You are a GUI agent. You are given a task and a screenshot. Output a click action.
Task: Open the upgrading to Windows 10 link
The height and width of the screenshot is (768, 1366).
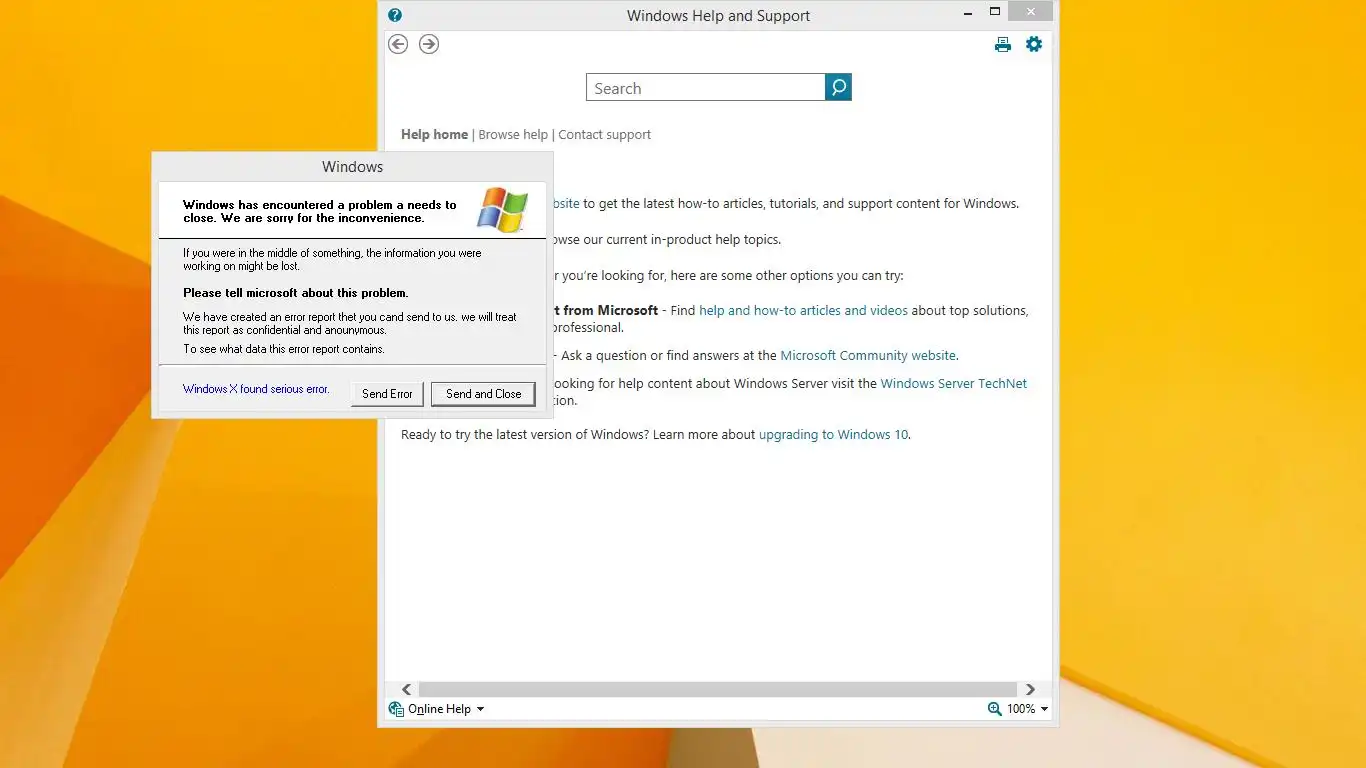tap(833, 434)
